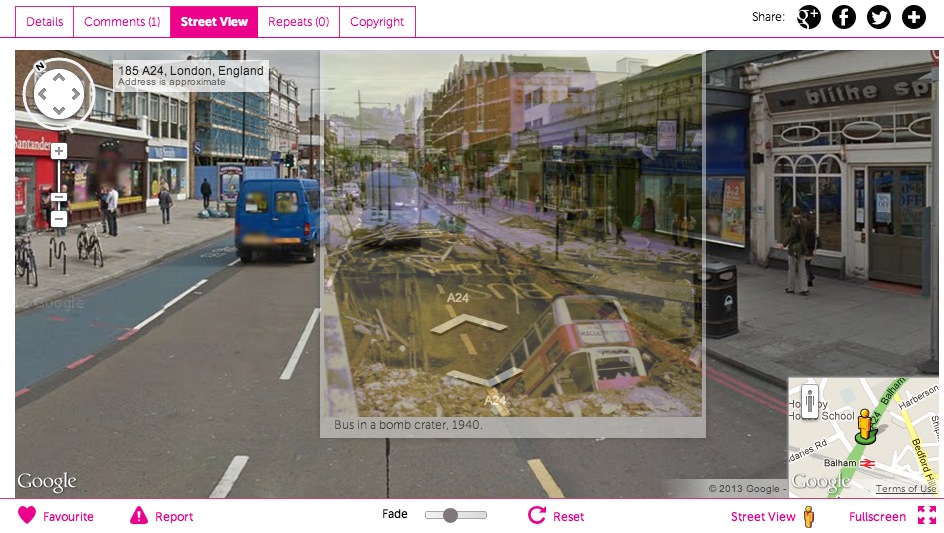Click the Google logo at bottom left
The height and width of the screenshot is (533, 944).
[47, 482]
